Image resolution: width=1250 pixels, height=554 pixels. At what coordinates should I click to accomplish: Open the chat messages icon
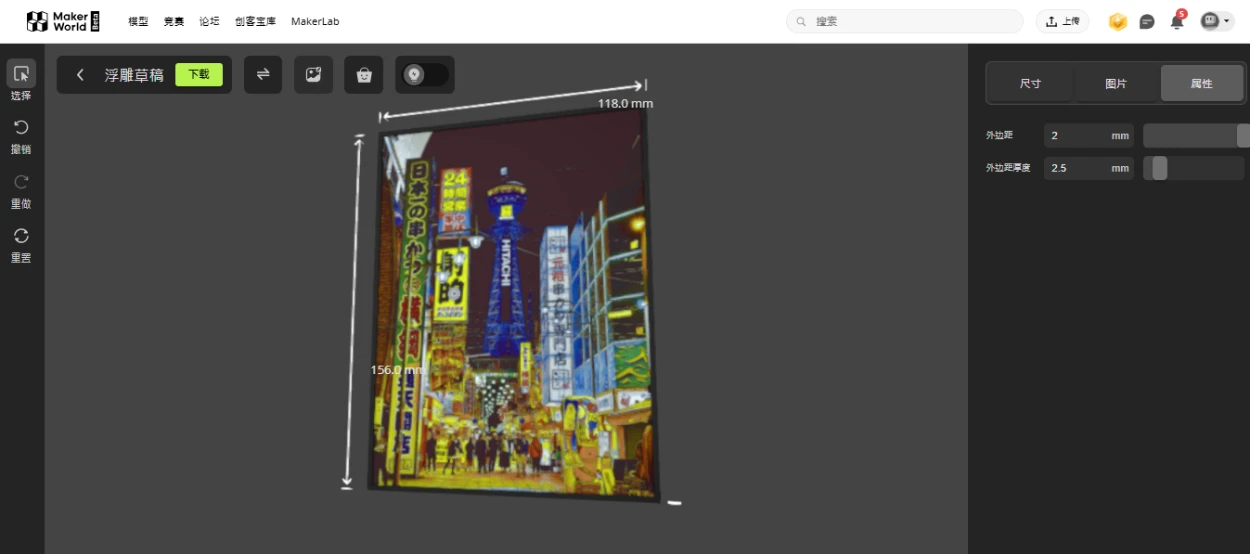[x=1147, y=21]
